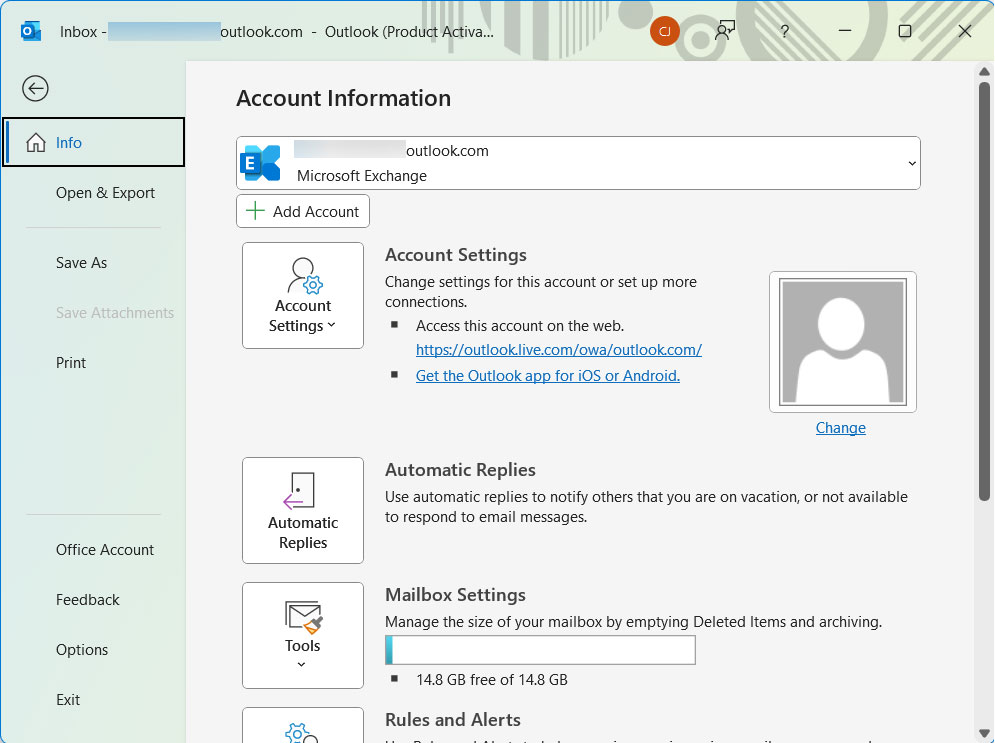995x743 pixels.
Task: Expand the Tools chevron menu
Action: [302, 662]
